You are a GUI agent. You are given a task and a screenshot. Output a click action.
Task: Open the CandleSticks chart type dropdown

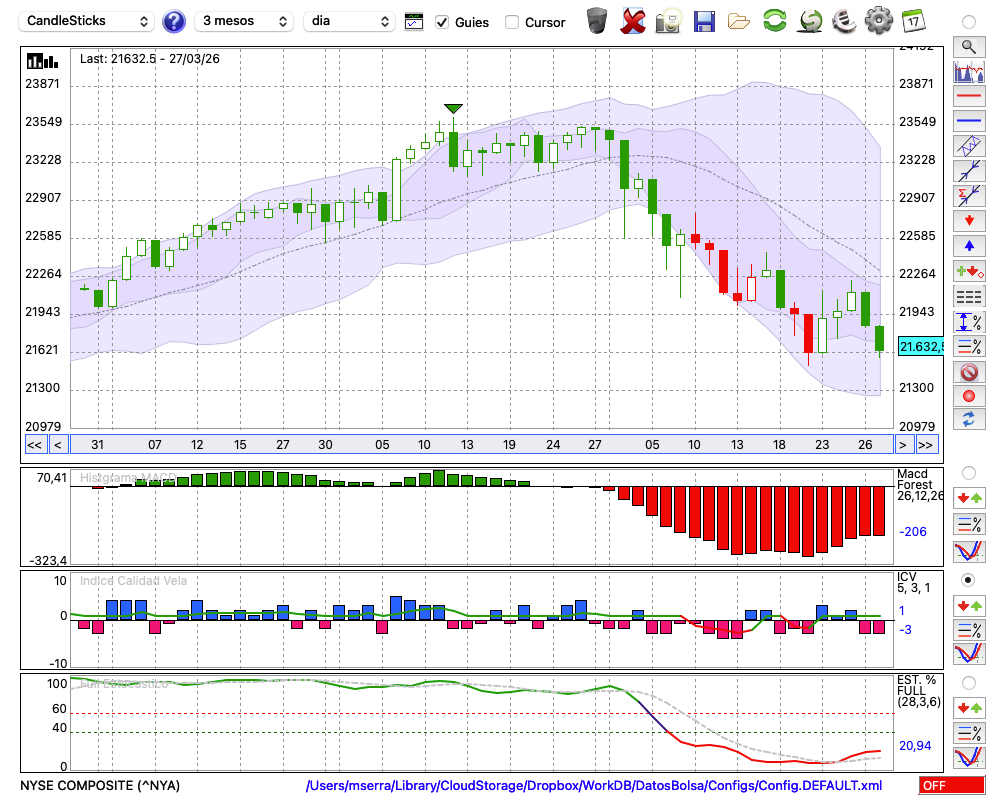point(87,21)
